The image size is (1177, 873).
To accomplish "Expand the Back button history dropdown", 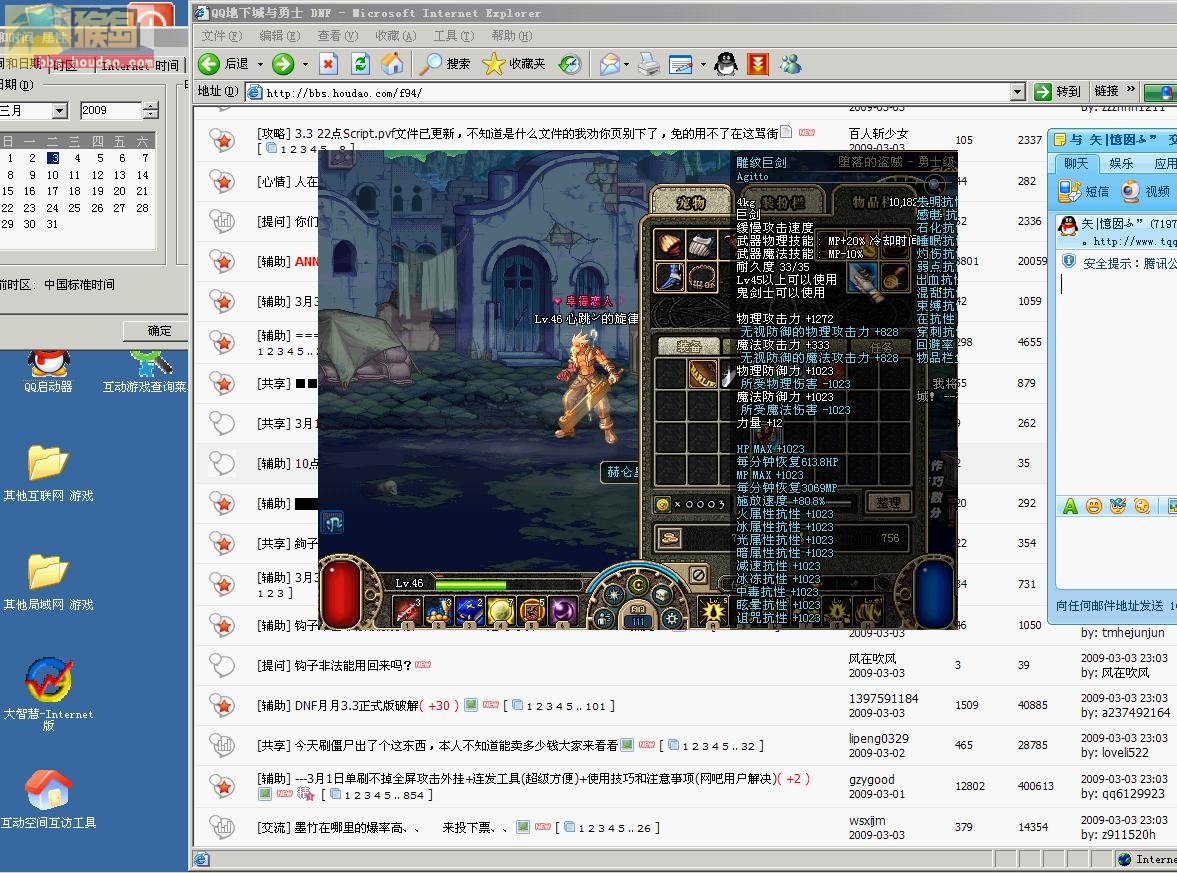I will [260, 65].
